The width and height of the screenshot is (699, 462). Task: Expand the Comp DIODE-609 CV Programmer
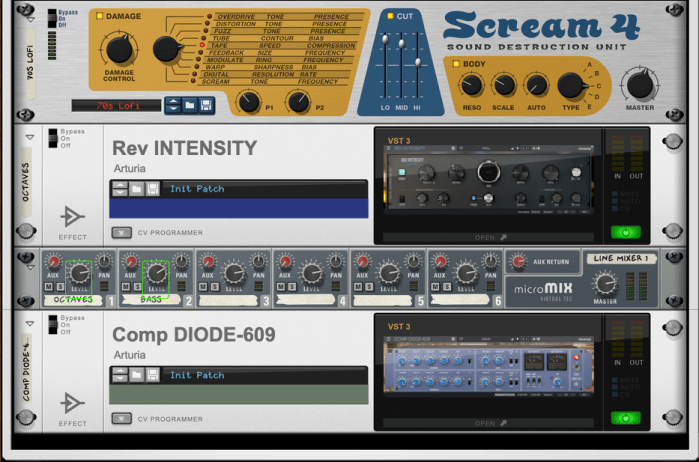pyautogui.click(x=121, y=419)
